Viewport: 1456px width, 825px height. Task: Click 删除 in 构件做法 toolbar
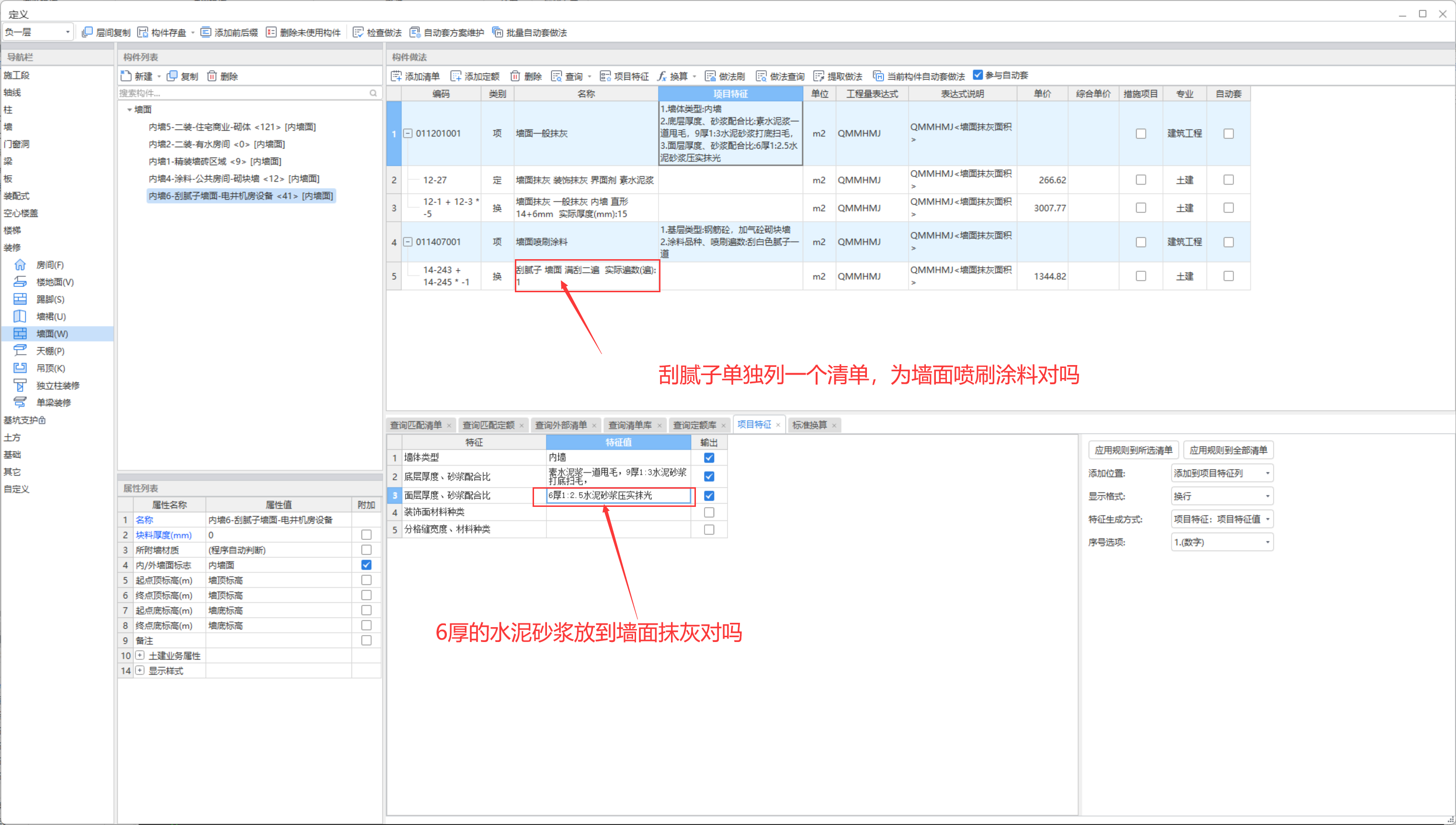(x=526, y=76)
